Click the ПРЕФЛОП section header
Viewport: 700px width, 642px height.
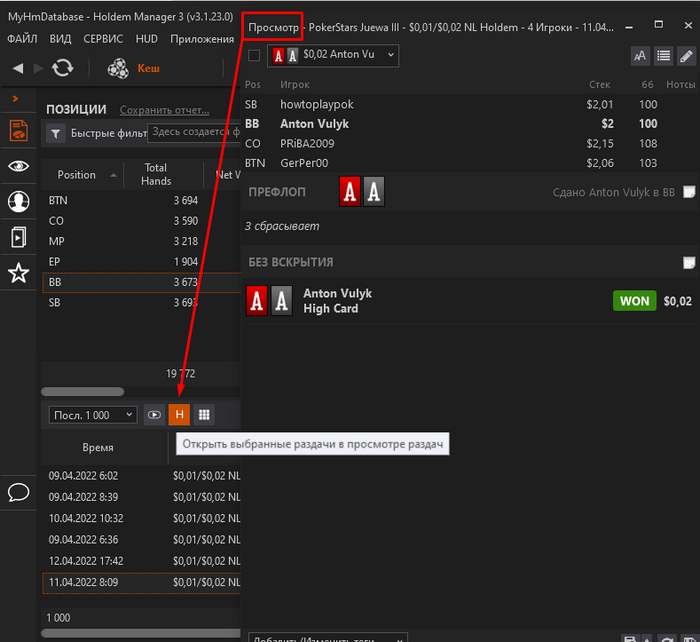[x=277, y=192]
